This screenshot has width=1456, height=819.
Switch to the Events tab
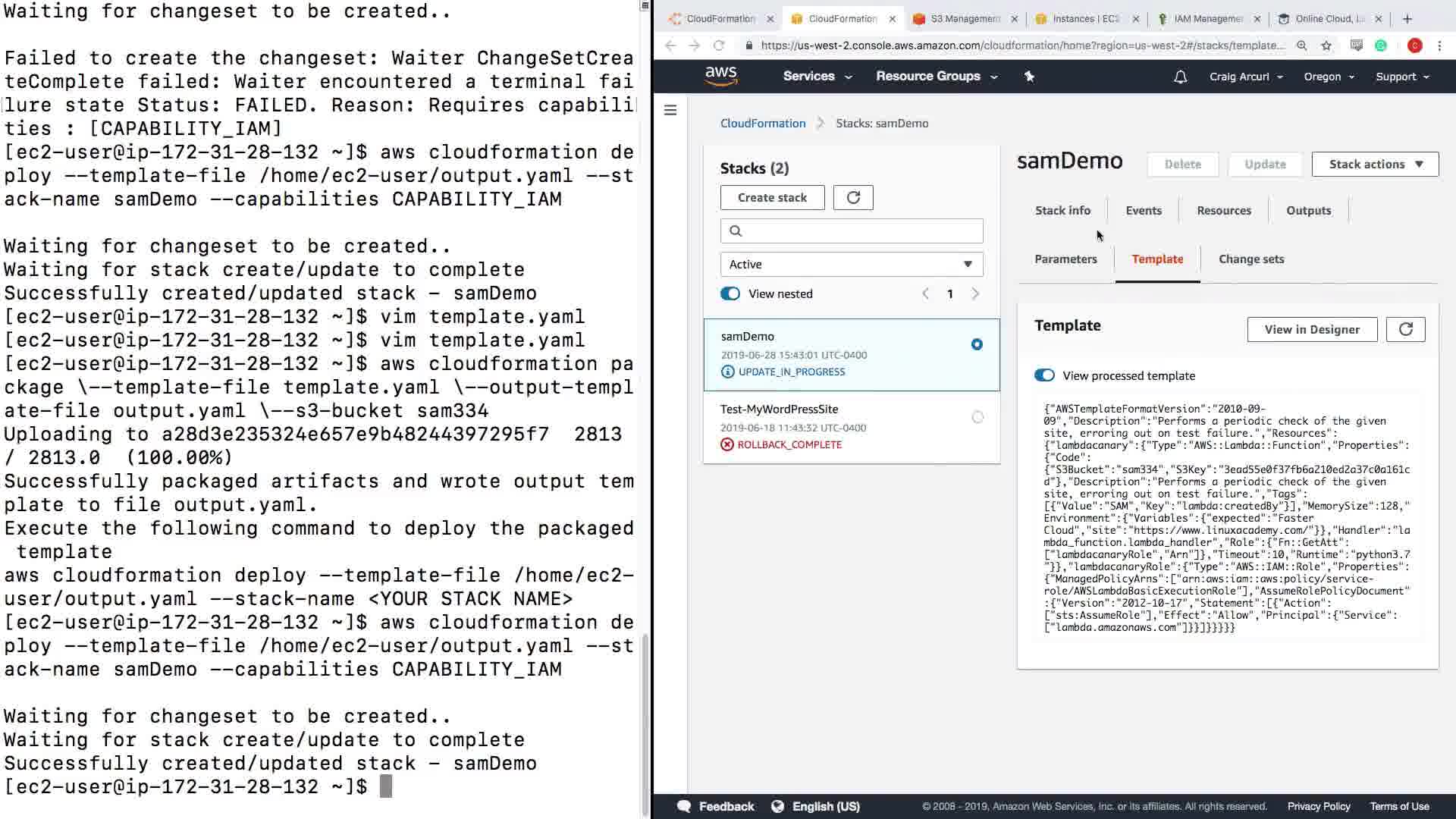(1144, 211)
